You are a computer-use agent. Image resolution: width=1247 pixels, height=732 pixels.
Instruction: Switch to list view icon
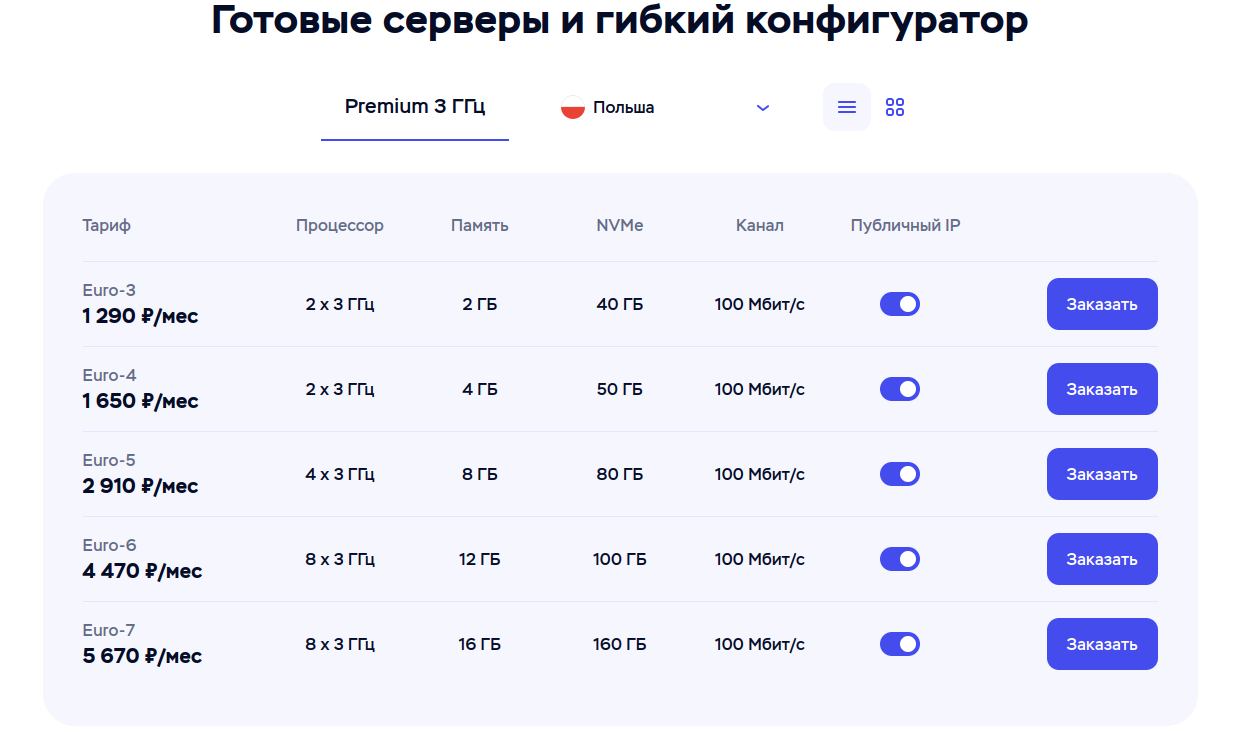click(x=847, y=107)
